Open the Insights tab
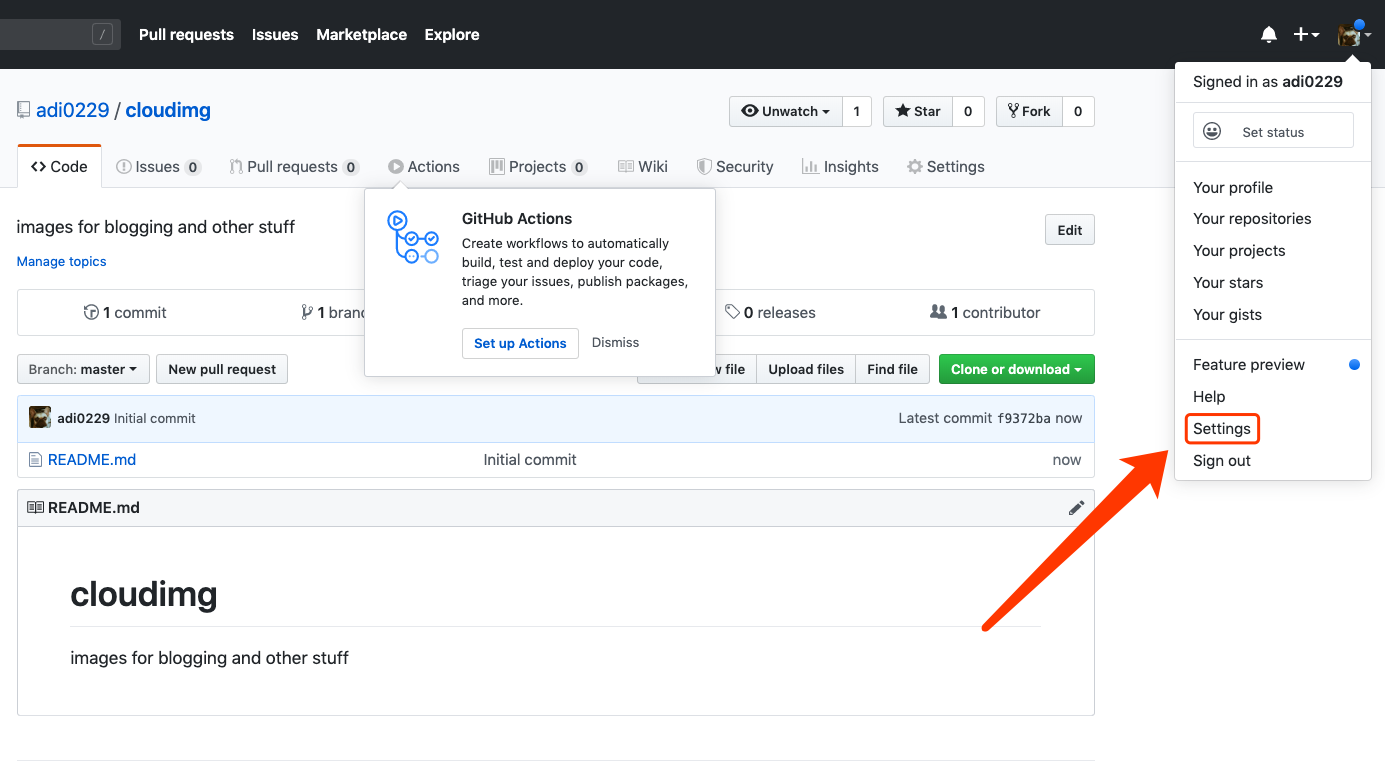 (840, 167)
